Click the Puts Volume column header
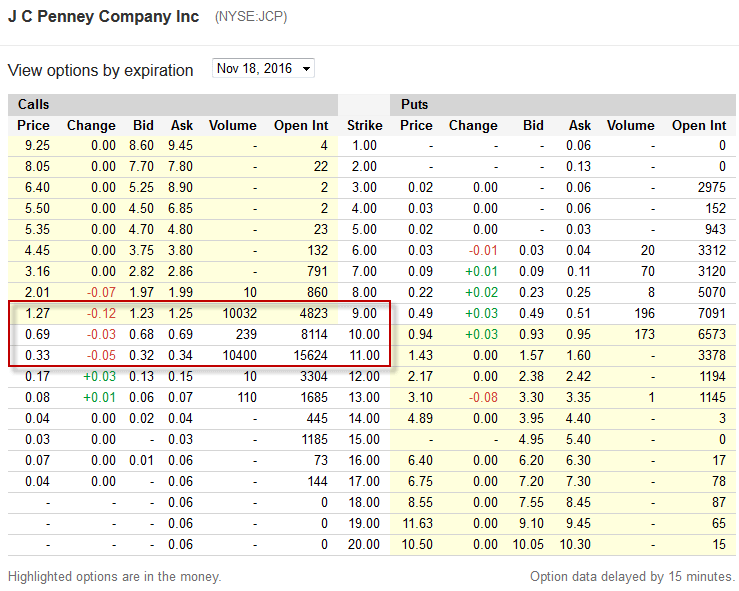This screenshot has height=591, width=739. [631, 125]
